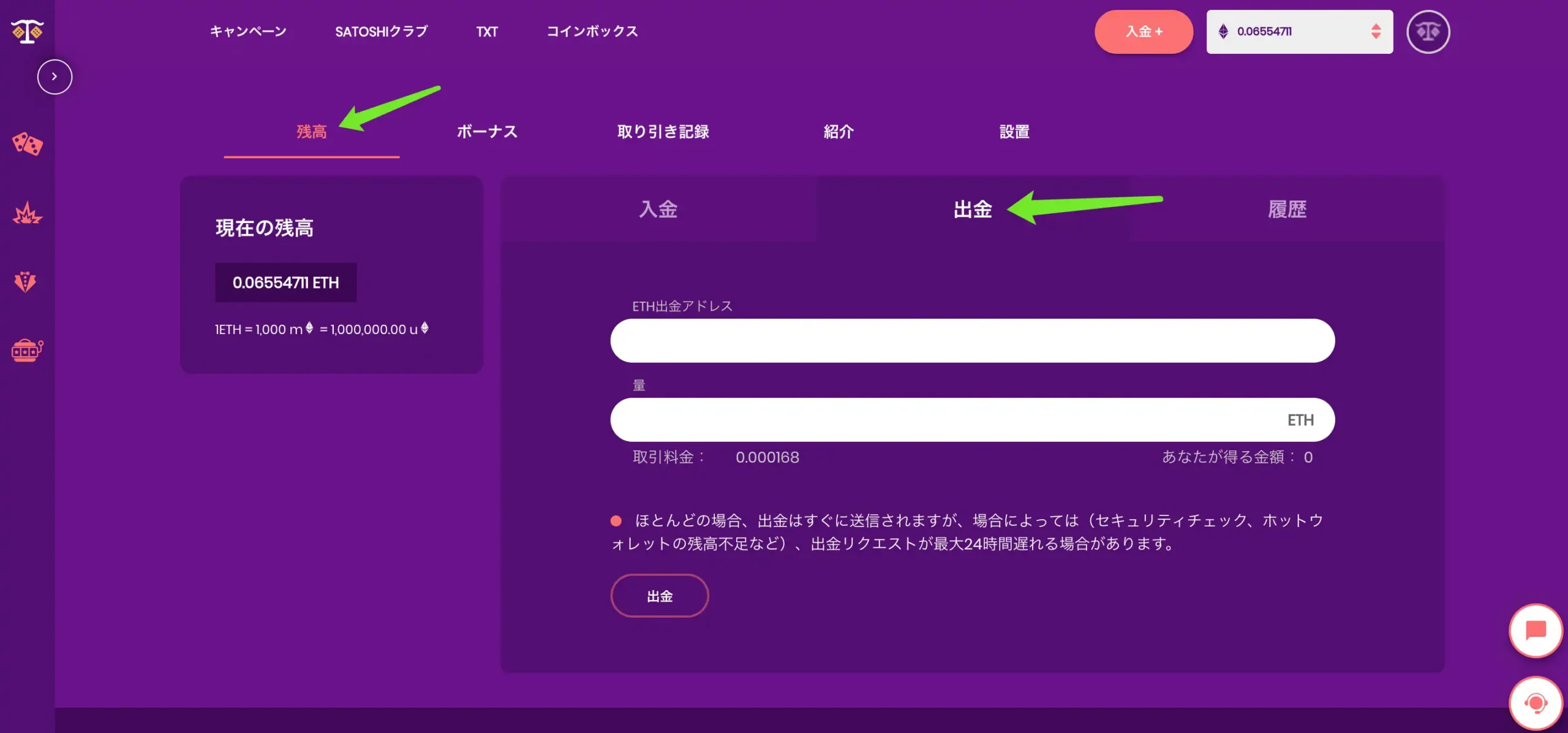1568x733 pixels.
Task: Open the slot machine sidebar icon
Action: tap(27, 350)
